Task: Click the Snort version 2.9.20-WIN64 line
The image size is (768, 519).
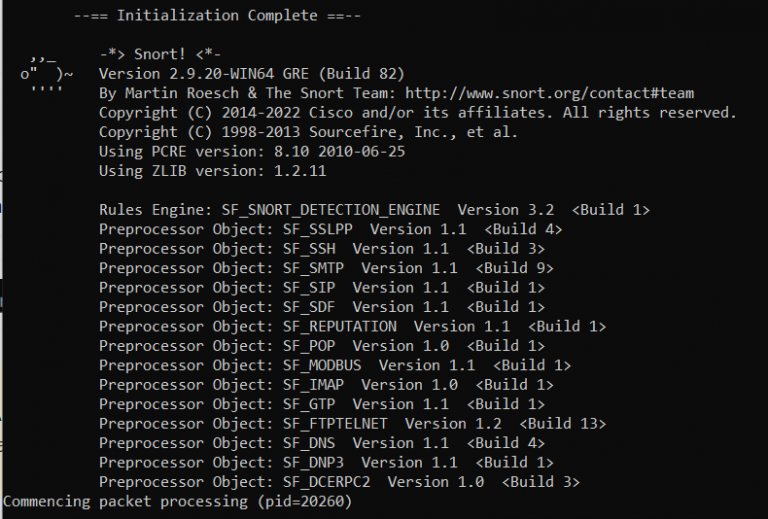Action: pos(251,73)
